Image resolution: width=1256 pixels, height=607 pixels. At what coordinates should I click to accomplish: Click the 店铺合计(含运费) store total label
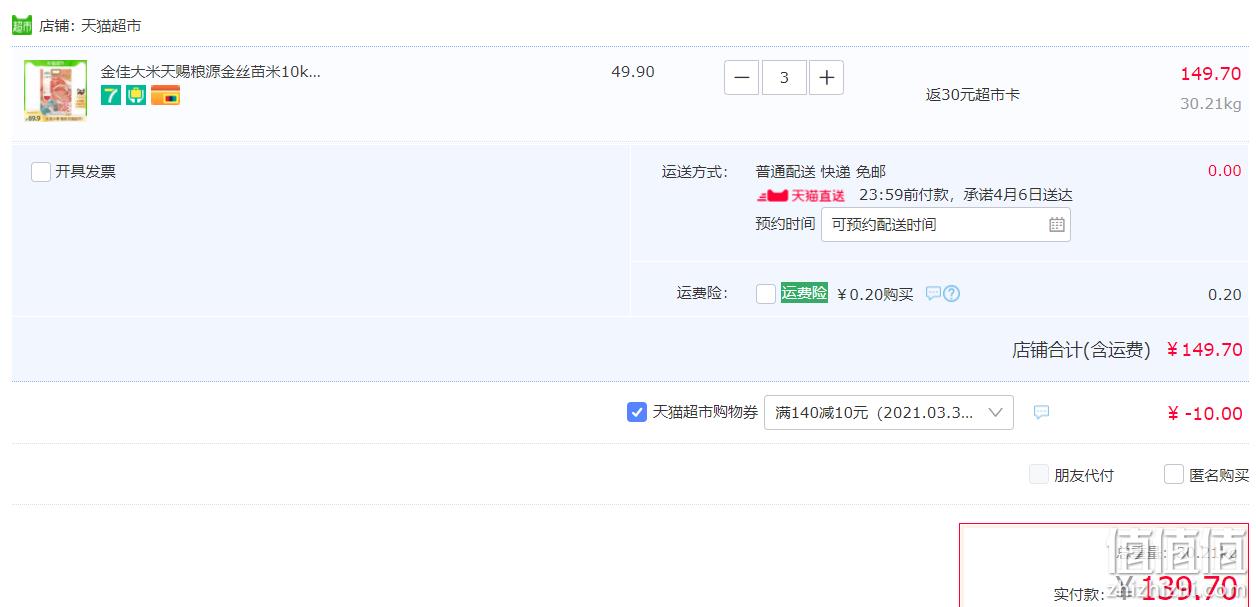(x=1081, y=350)
